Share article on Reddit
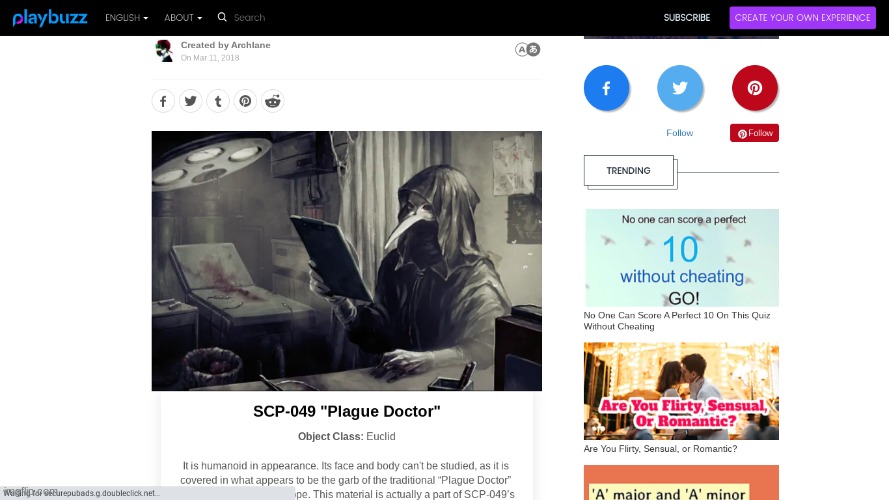 tap(273, 101)
